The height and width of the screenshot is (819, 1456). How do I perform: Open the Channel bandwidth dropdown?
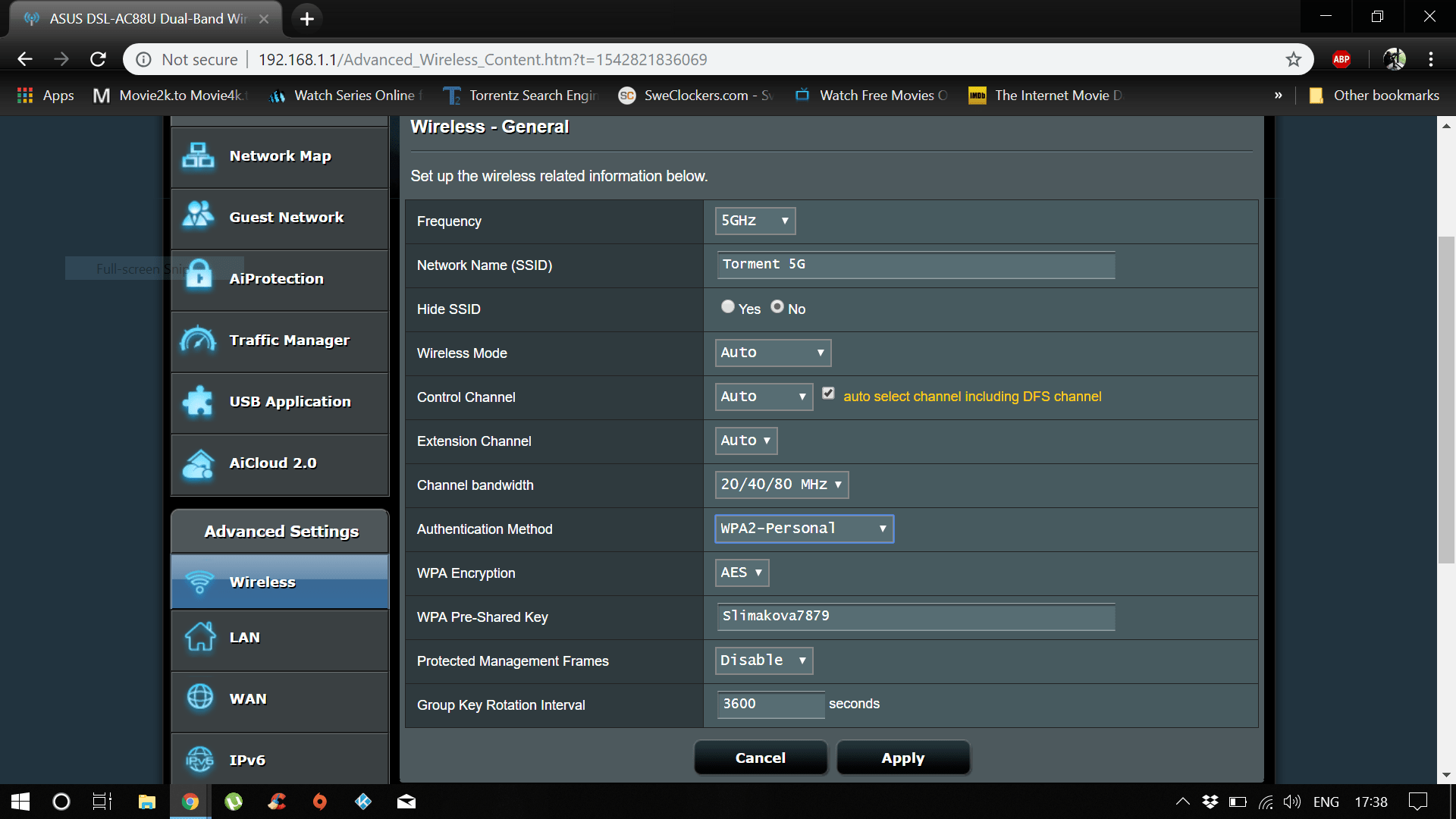coord(781,485)
